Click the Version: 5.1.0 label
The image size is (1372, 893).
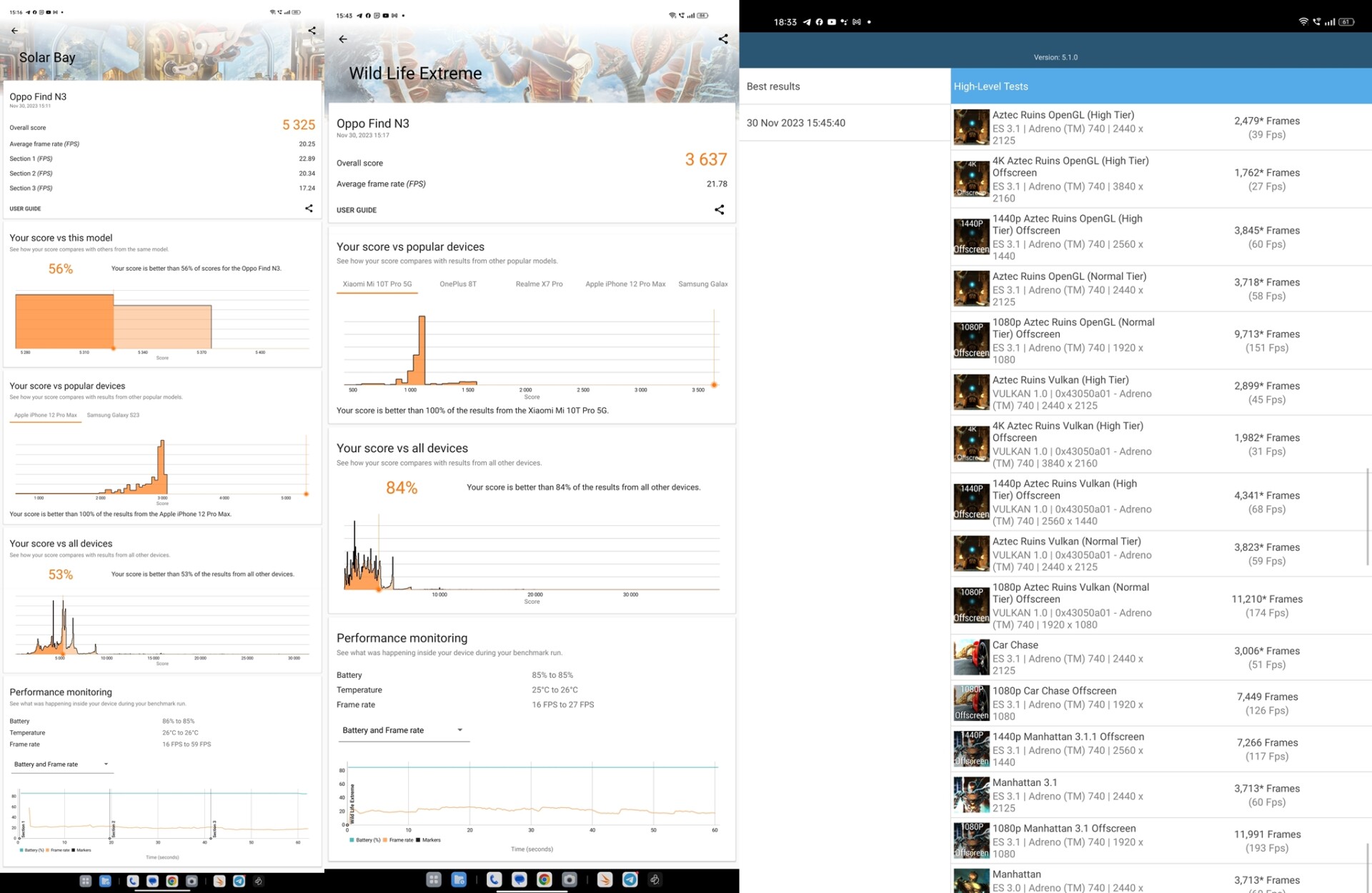tap(1055, 57)
